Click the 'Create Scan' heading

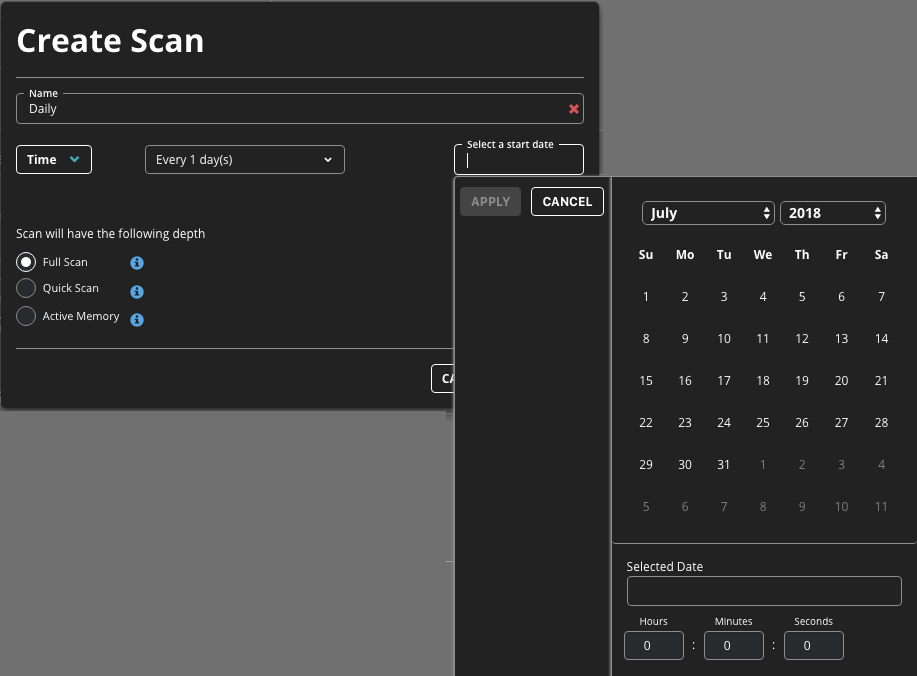(x=110, y=41)
